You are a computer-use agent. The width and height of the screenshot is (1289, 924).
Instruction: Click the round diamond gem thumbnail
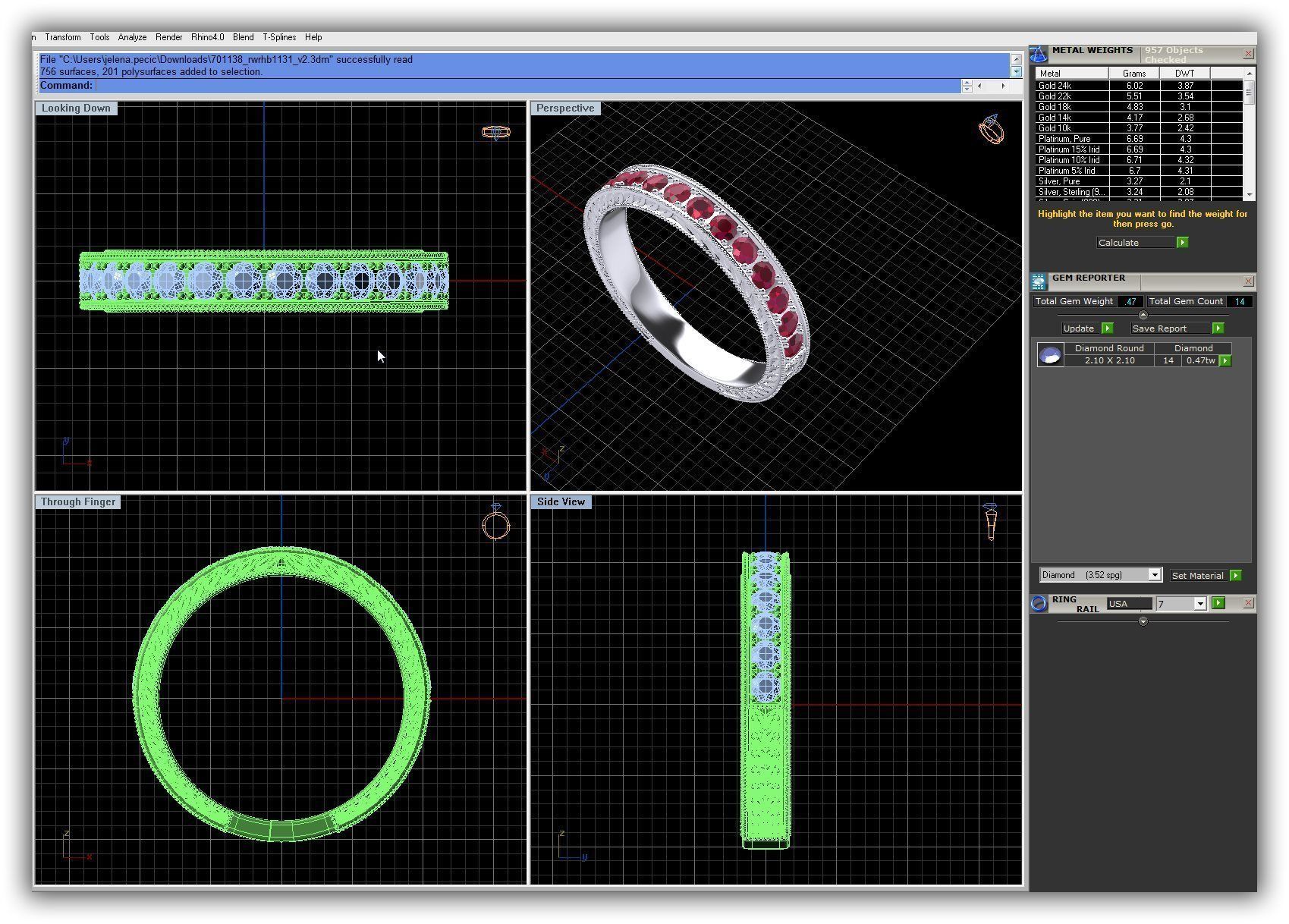(x=1050, y=355)
